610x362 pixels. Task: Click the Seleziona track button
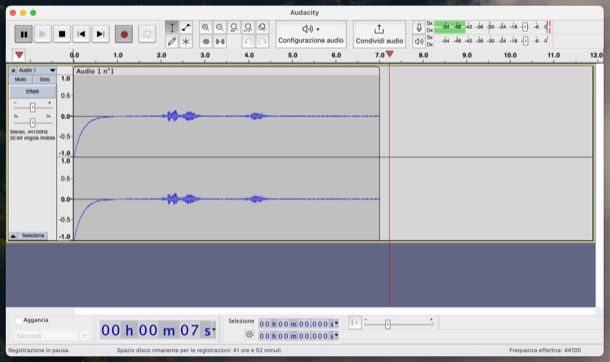click(x=33, y=236)
